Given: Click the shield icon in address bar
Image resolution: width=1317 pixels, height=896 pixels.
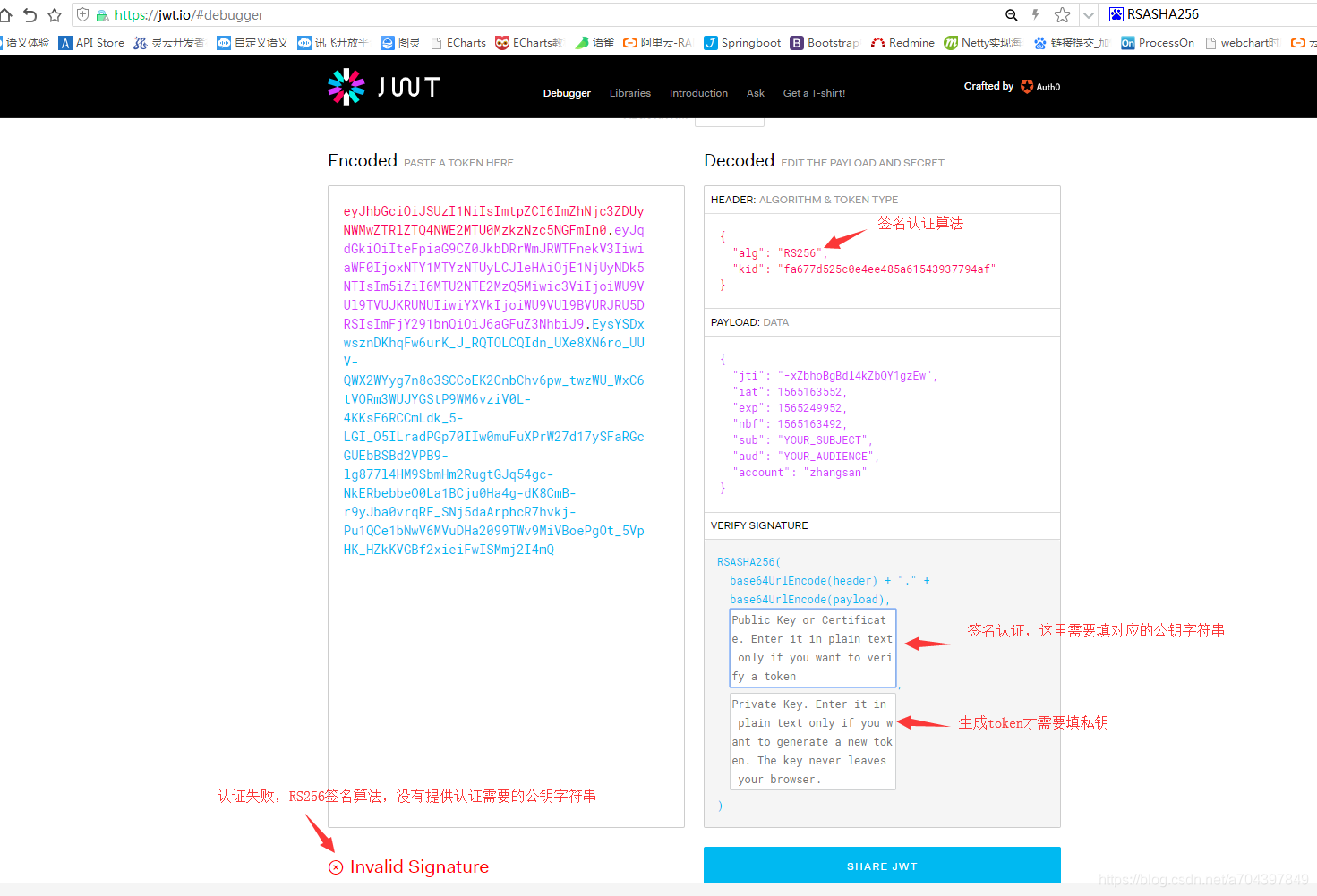Looking at the screenshot, I should (83, 15).
